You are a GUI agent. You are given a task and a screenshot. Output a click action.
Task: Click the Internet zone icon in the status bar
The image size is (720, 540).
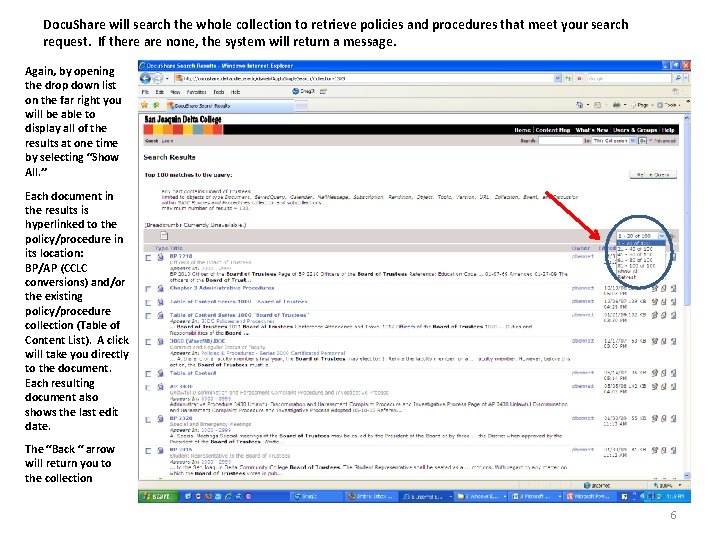coord(587,485)
